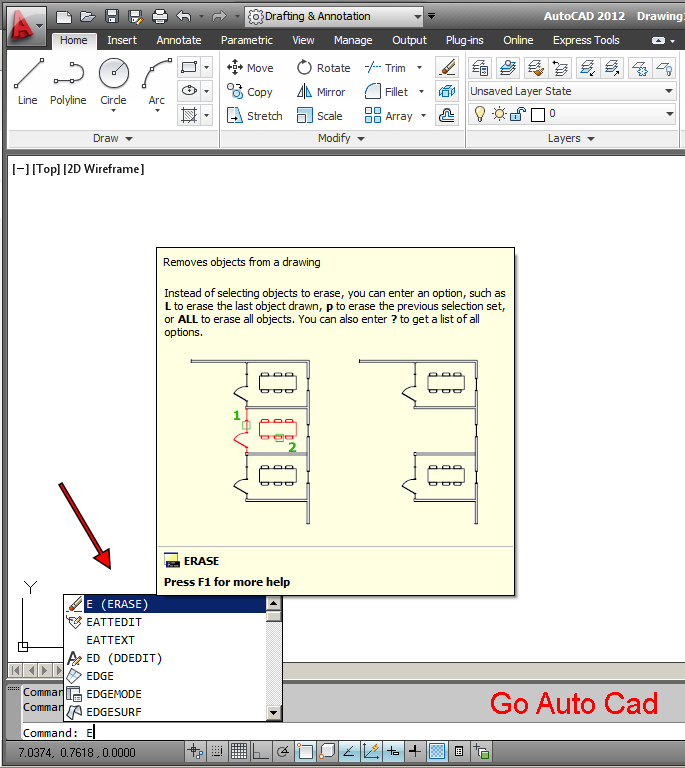Click the Rectangle draw icon
This screenshot has width=685, height=768.
coord(189,67)
